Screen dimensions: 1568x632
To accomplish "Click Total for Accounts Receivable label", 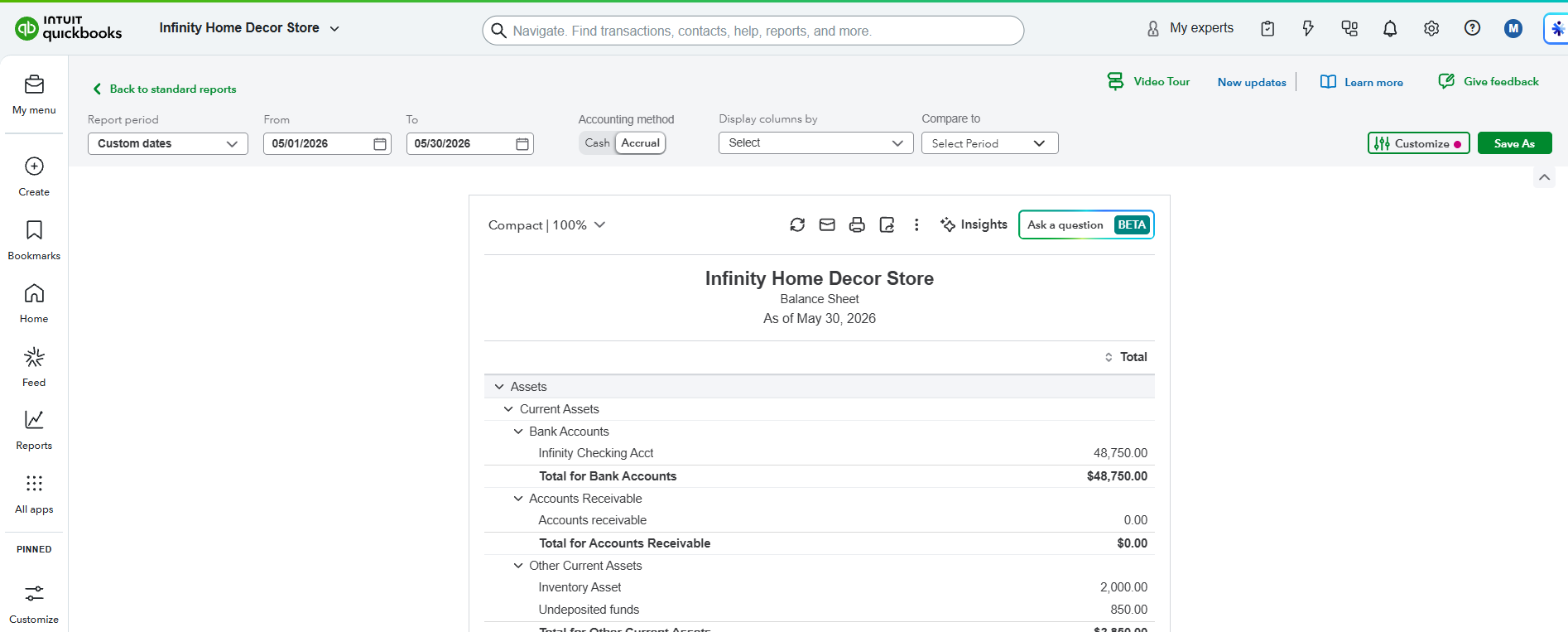I will [625, 543].
